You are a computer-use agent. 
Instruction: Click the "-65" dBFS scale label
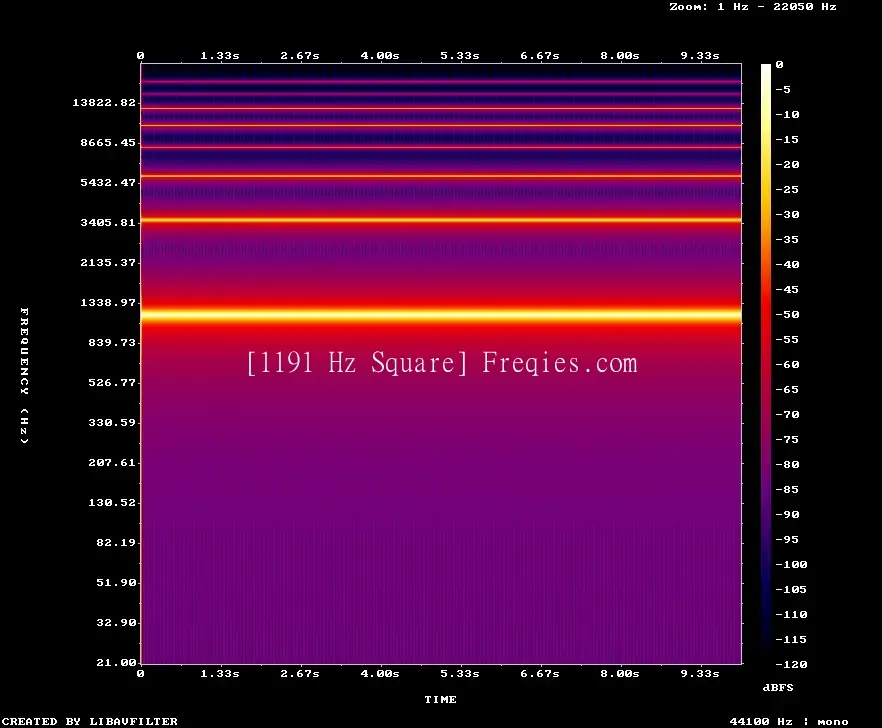[x=787, y=389]
